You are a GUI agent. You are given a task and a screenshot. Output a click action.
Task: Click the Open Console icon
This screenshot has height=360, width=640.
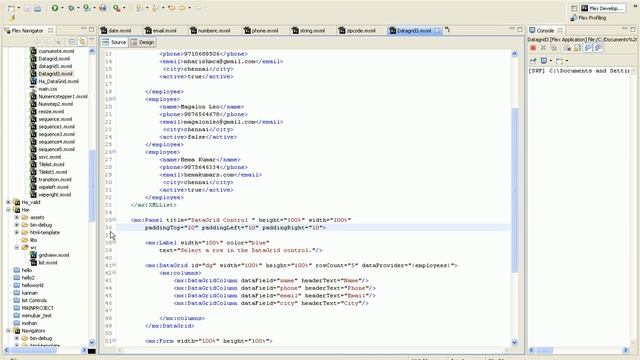[x=559, y=61]
